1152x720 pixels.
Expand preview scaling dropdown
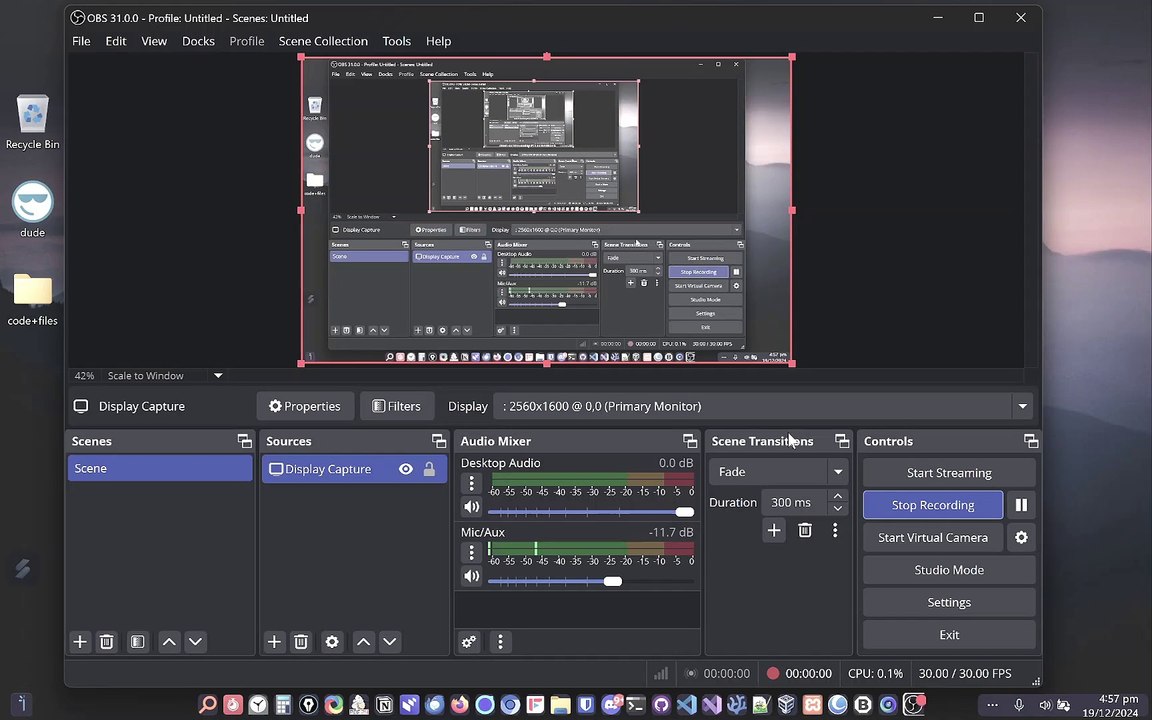coord(218,375)
